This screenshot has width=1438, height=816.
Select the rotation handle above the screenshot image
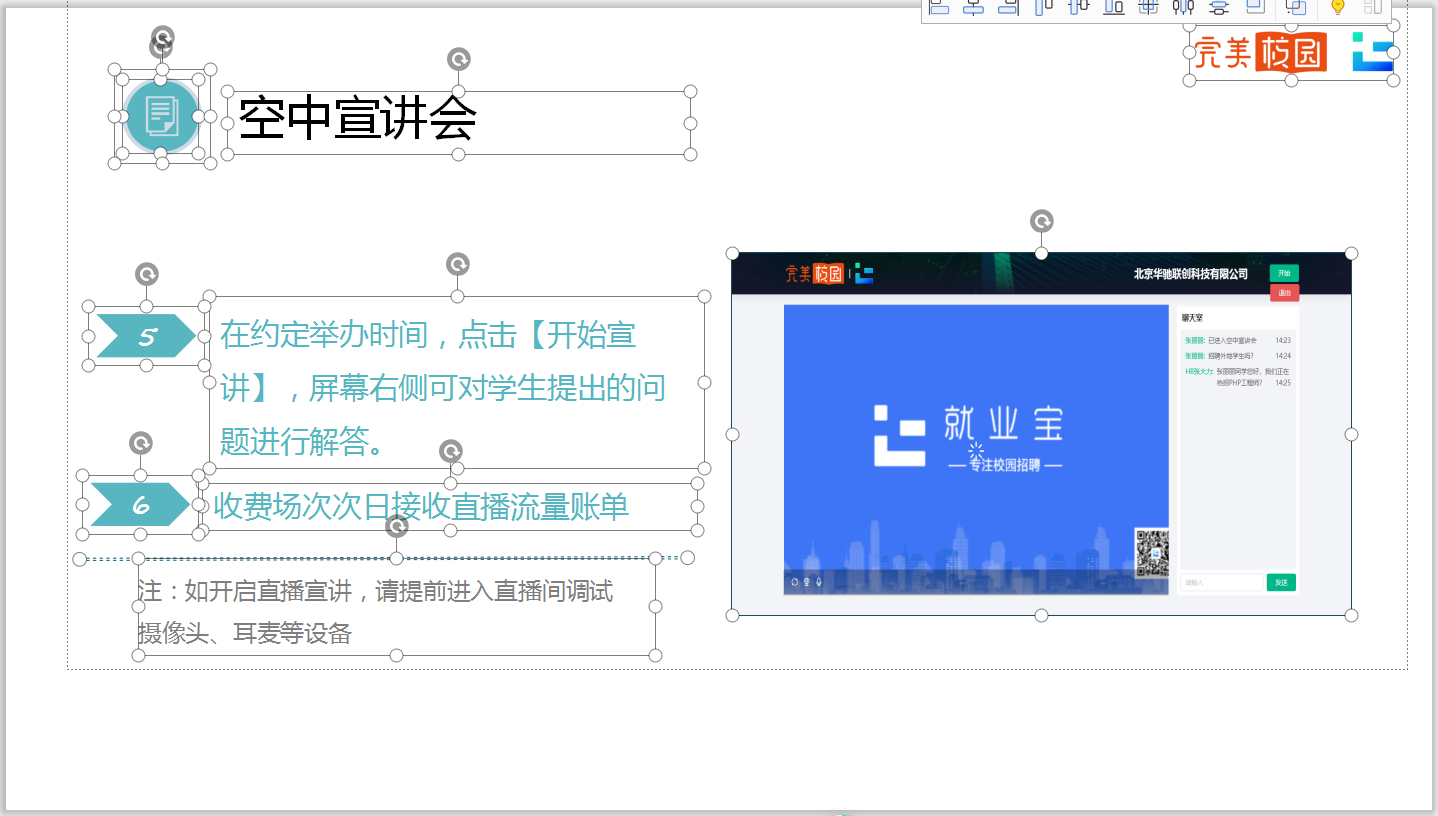pyautogui.click(x=1041, y=221)
